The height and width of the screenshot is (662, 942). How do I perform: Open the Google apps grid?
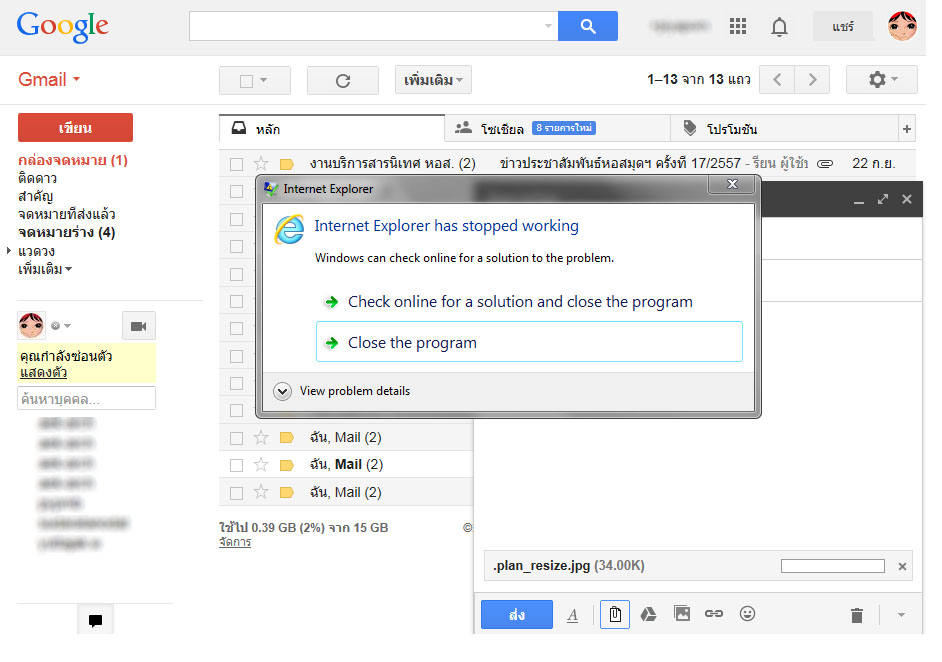738,26
